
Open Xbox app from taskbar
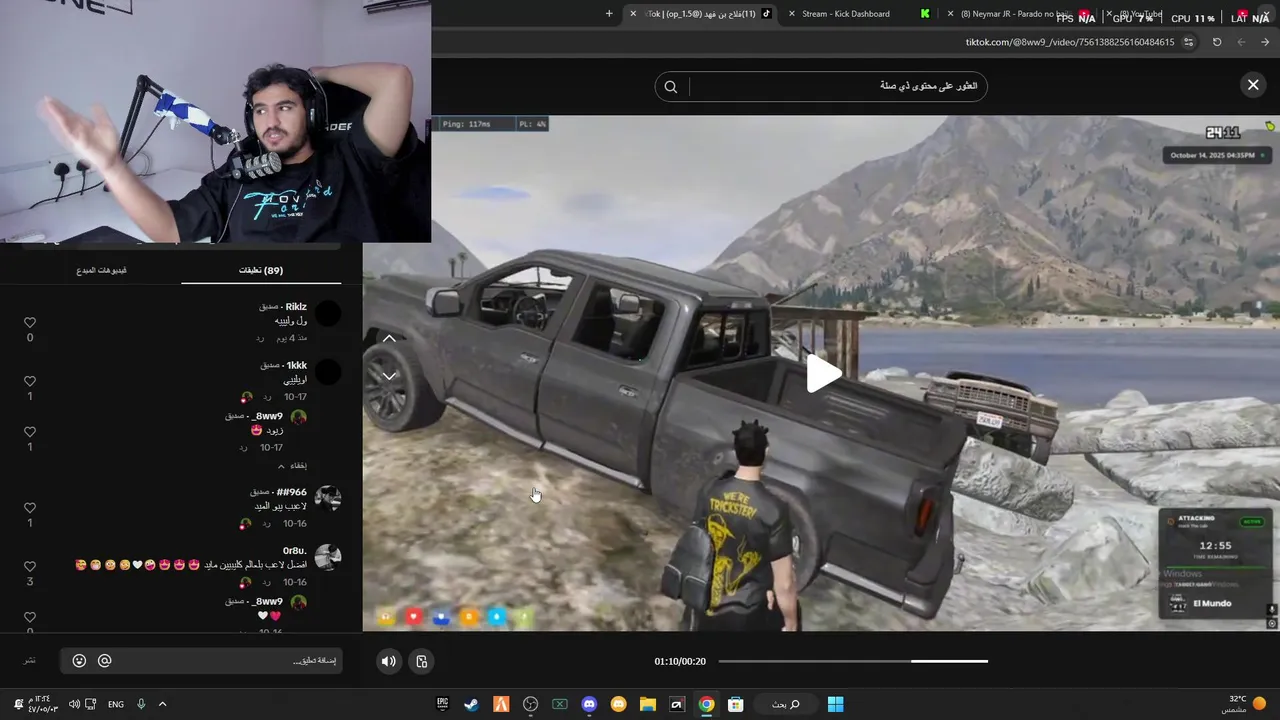pyautogui.click(x=560, y=704)
